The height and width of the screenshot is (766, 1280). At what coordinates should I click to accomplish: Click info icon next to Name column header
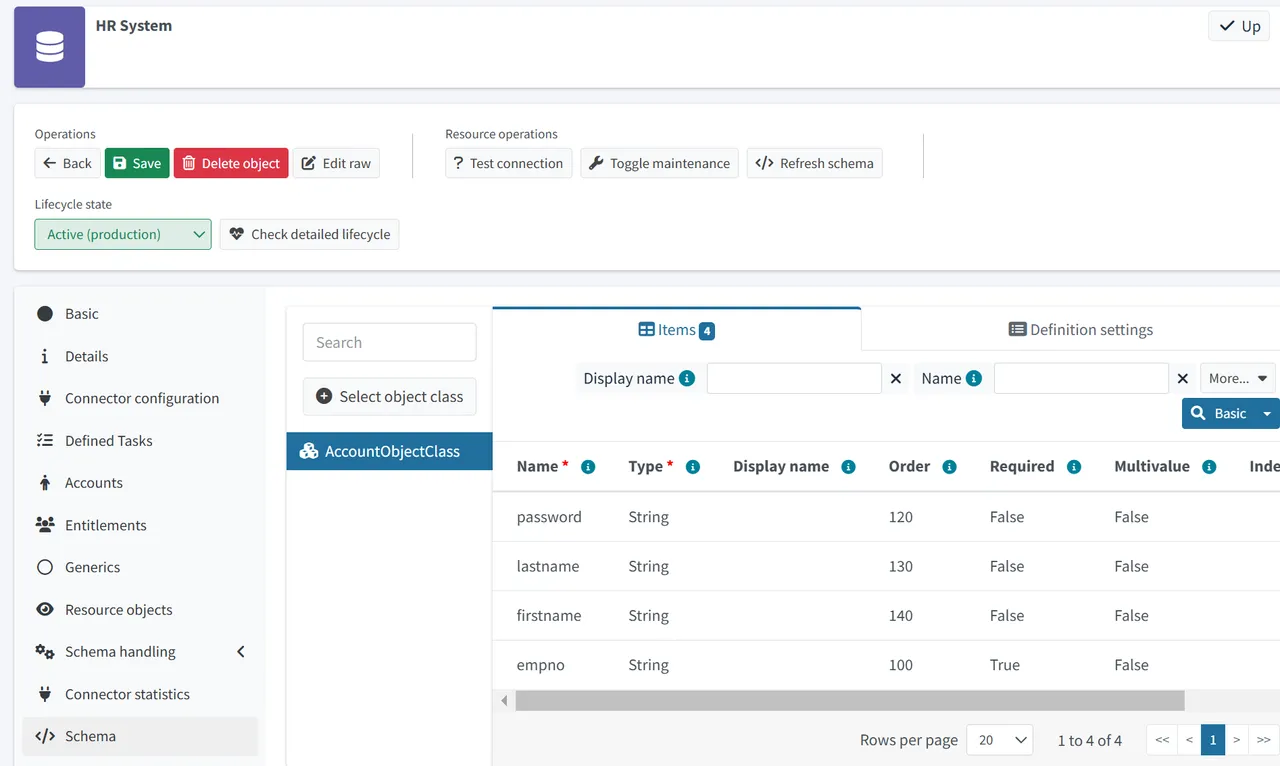588,467
